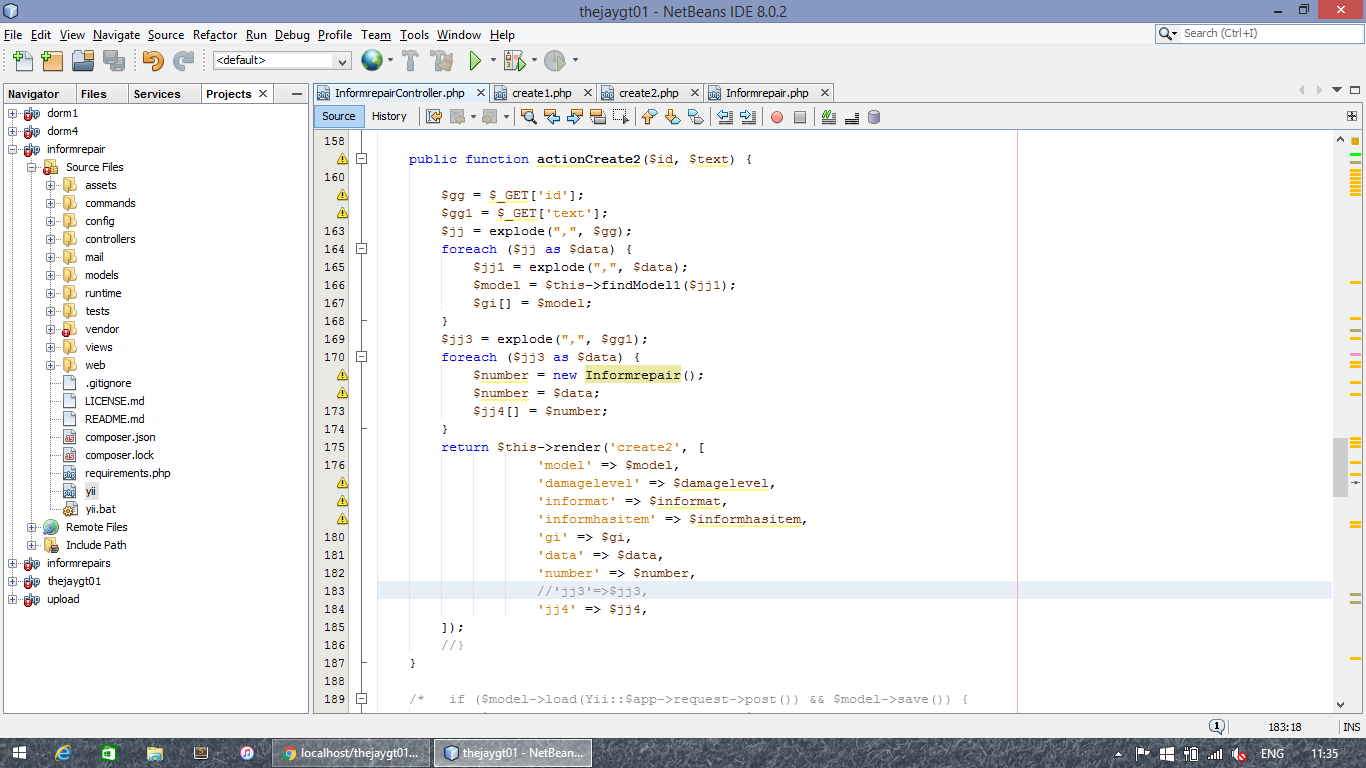Click the warning hint icon on line 159
Screen dimensions: 1366x768
click(342, 159)
